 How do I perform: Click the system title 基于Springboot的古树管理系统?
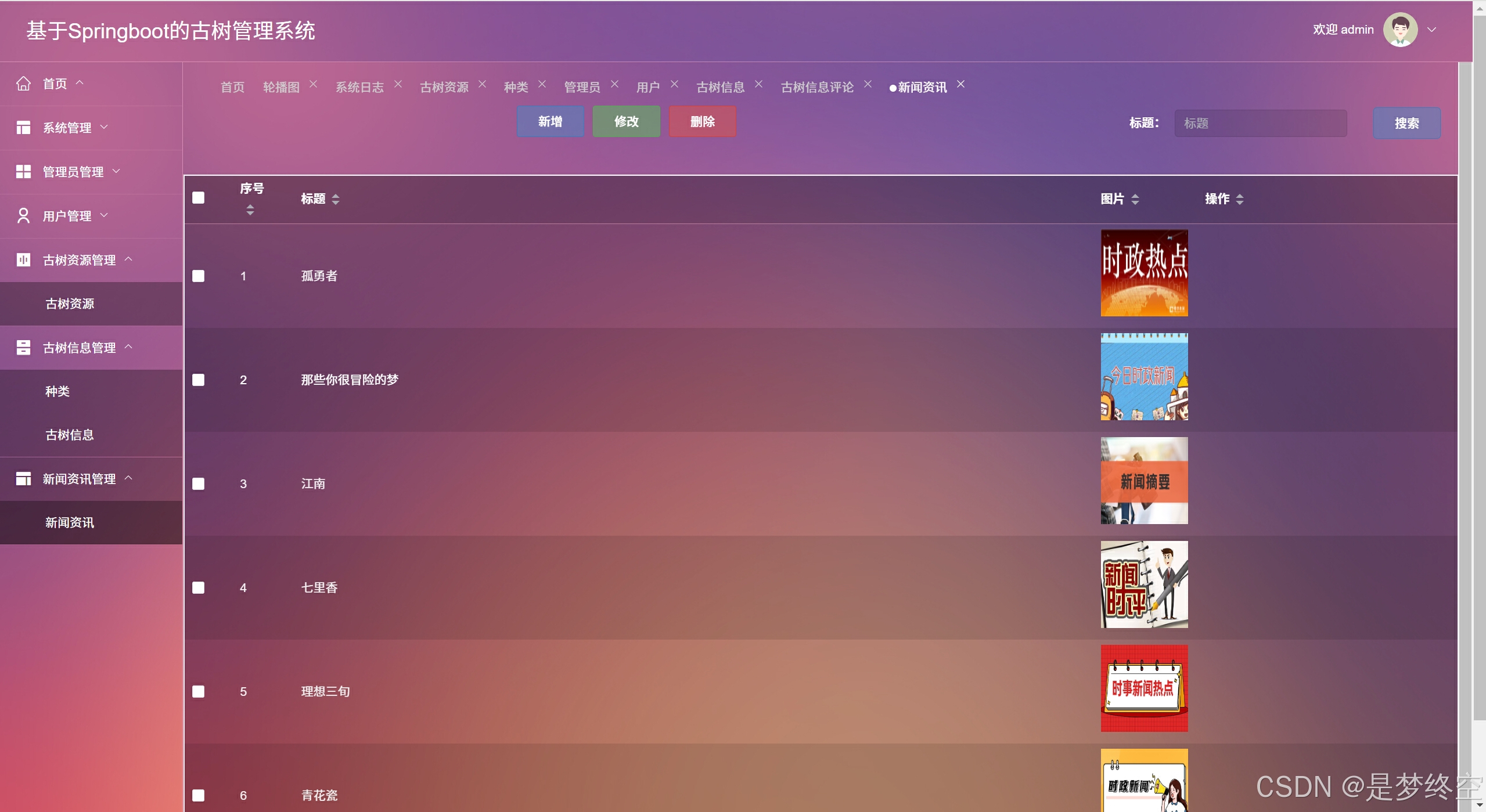tap(171, 31)
